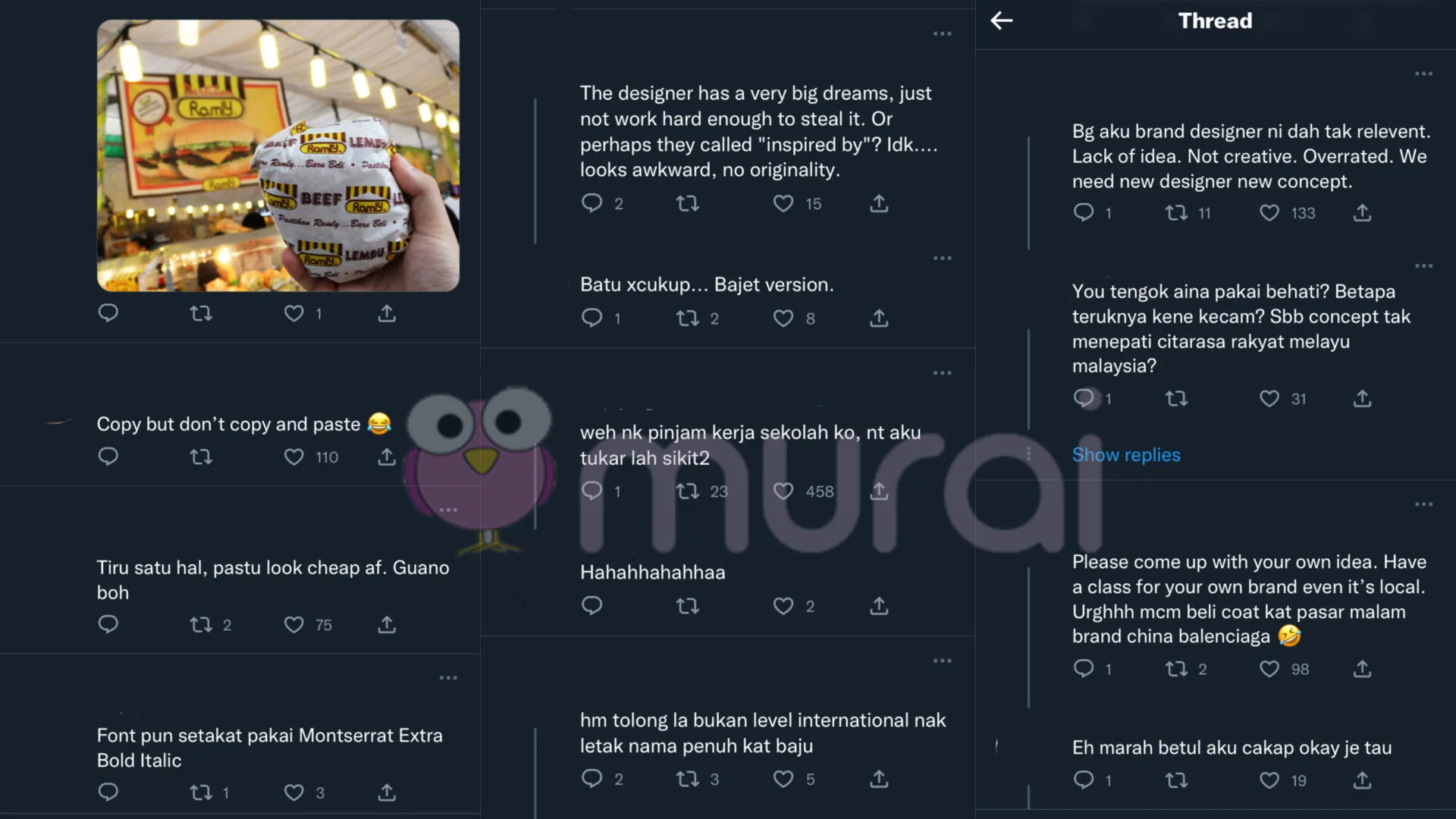
Task: Share 'The designer has a very big dreams' tweet
Action: coord(879,203)
